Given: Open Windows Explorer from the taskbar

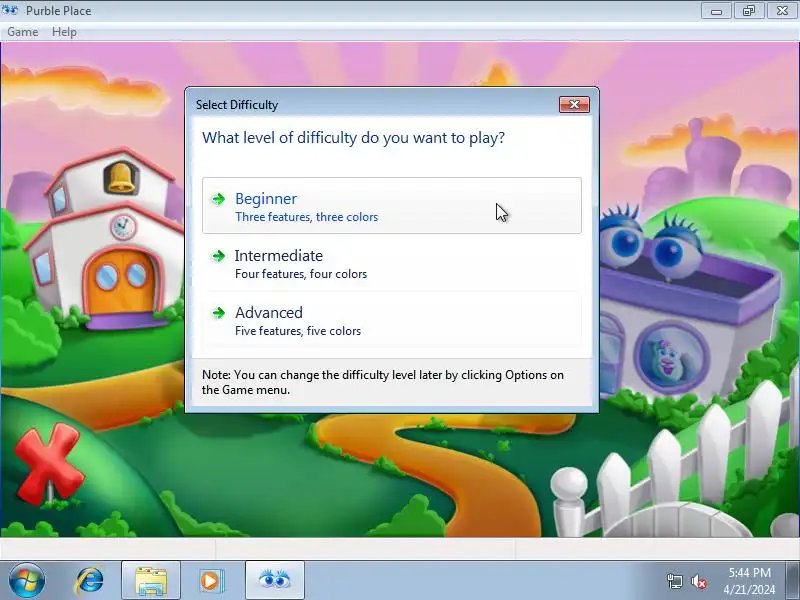Looking at the screenshot, I should (151, 580).
